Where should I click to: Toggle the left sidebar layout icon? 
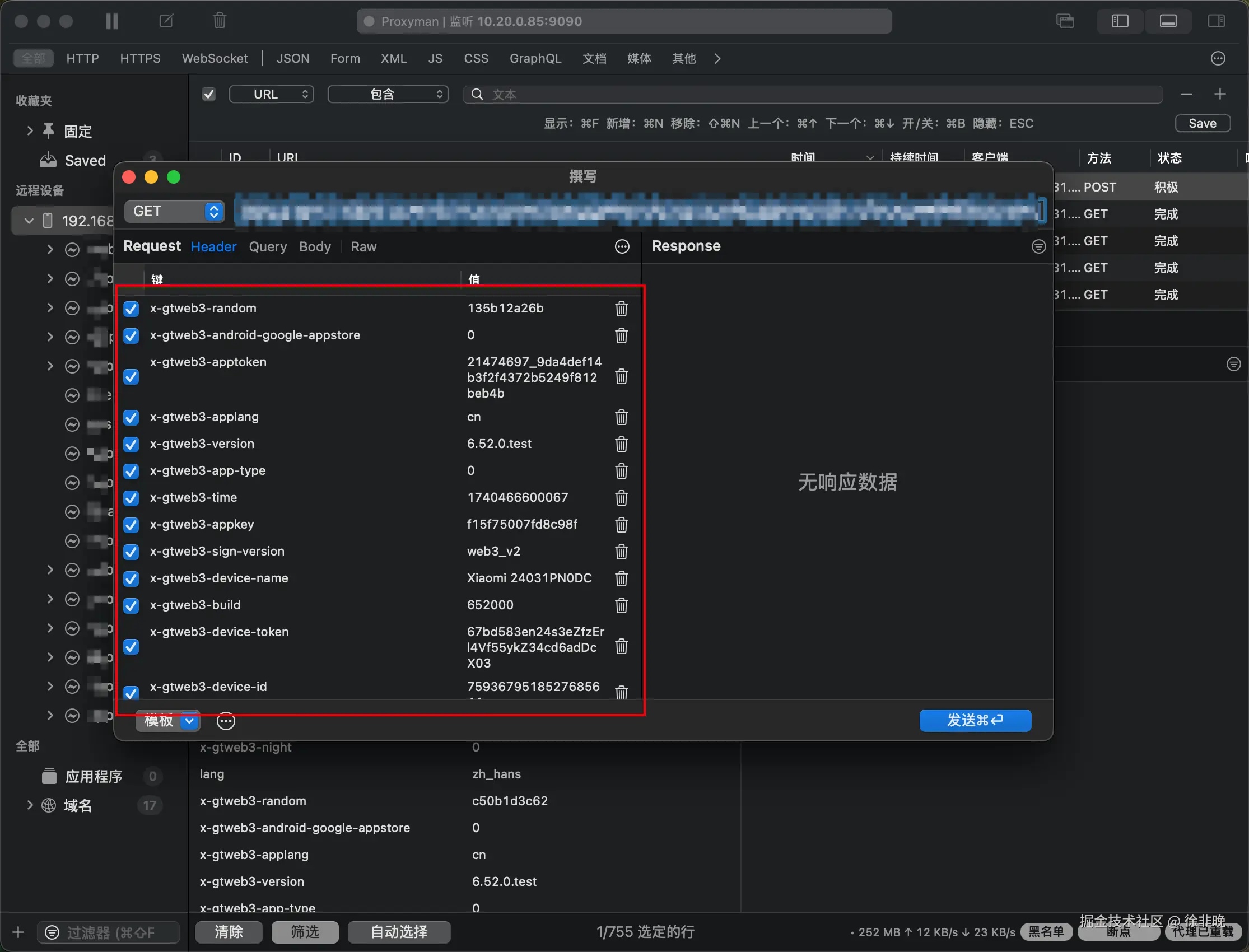[1119, 21]
